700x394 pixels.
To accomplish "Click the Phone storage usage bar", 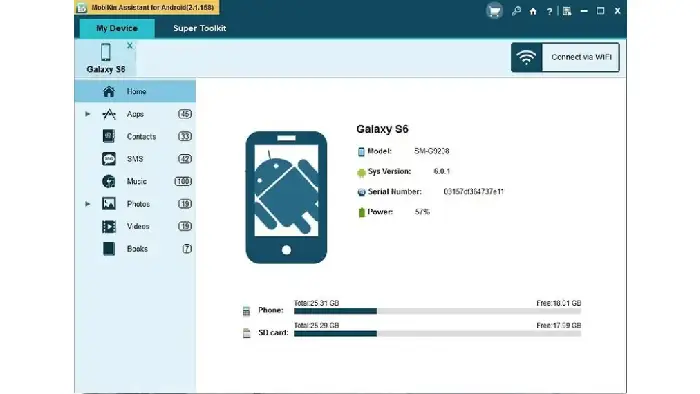I will pyautogui.click(x=438, y=311).
